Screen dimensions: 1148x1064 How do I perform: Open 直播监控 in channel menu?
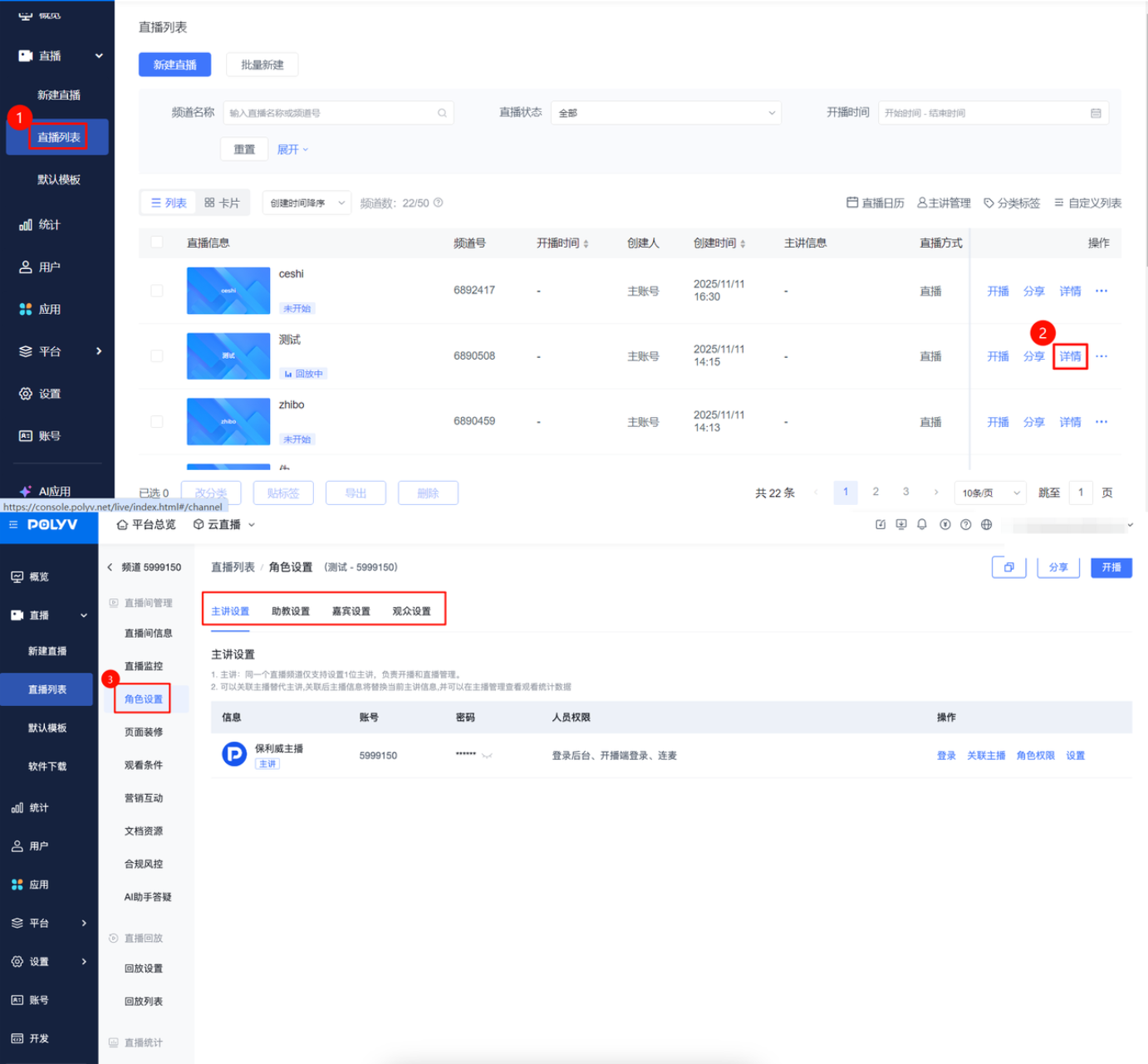(144, 666)
